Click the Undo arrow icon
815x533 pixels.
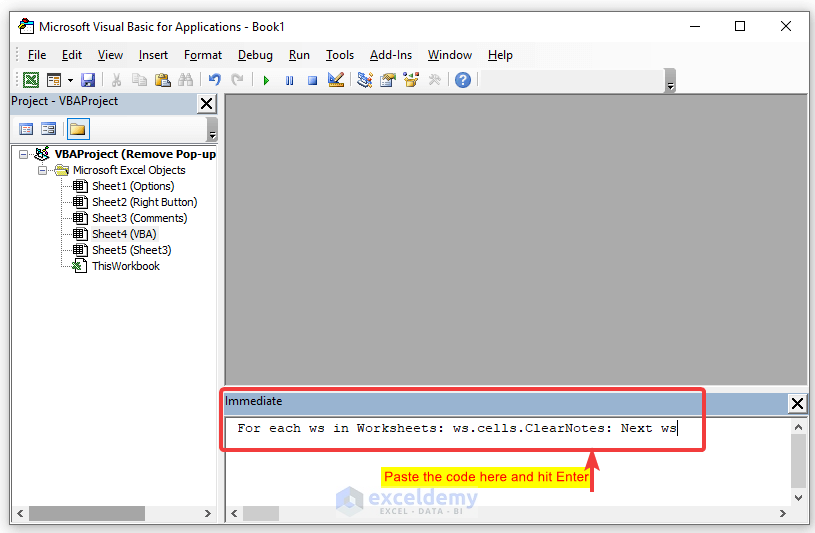coord(215,80)
